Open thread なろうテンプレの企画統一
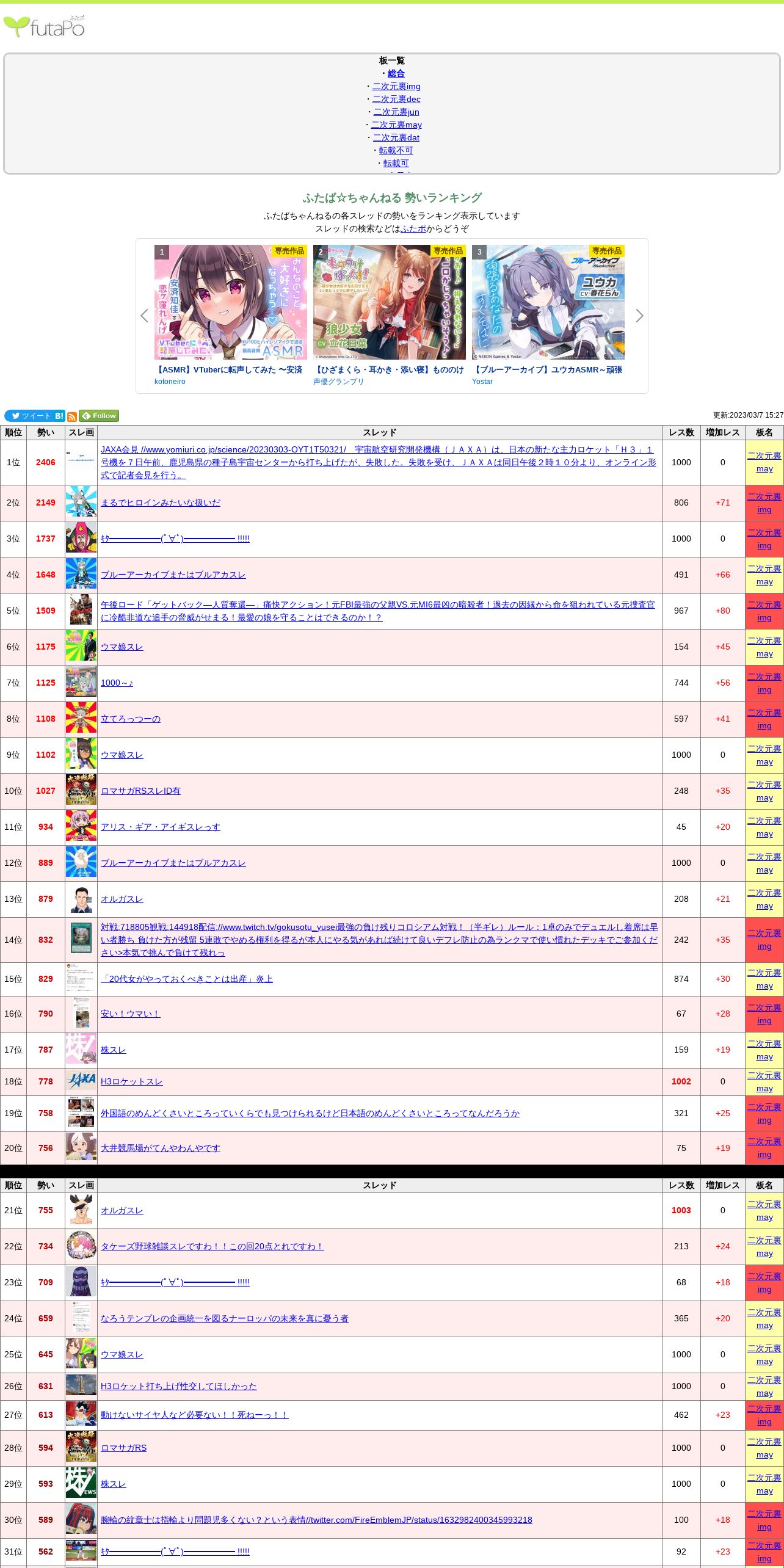Screen dimensions: 784x1568 (225, 1318)
